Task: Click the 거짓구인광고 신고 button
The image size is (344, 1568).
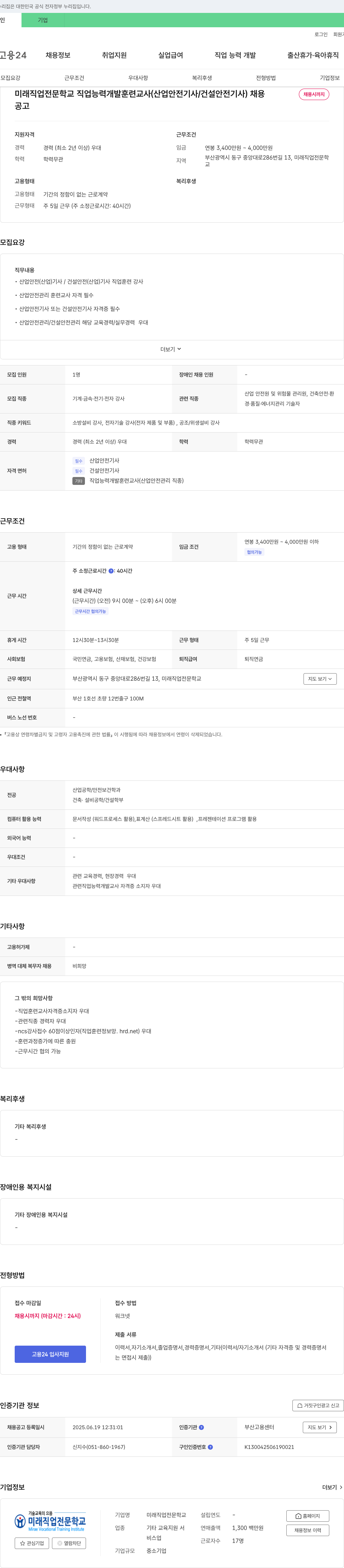Action: tap(318, 1406)
